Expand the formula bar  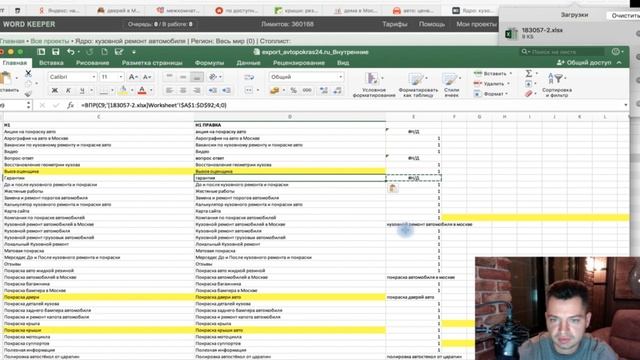tap(626, 105)
